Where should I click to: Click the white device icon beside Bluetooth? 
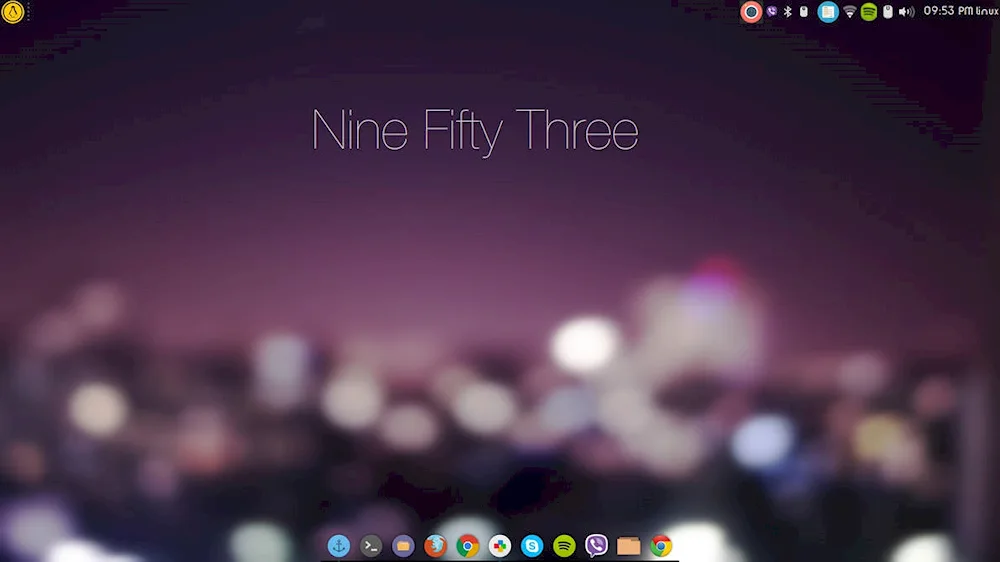[x=804, y=11]
